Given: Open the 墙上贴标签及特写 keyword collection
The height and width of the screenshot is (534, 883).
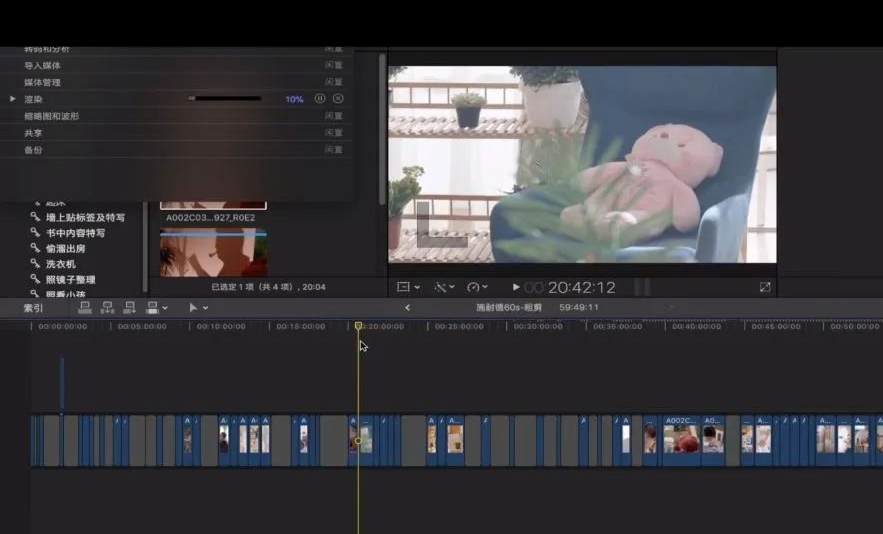Looking at the screenshot, I should pyautogui.click(x=85, y=217).
